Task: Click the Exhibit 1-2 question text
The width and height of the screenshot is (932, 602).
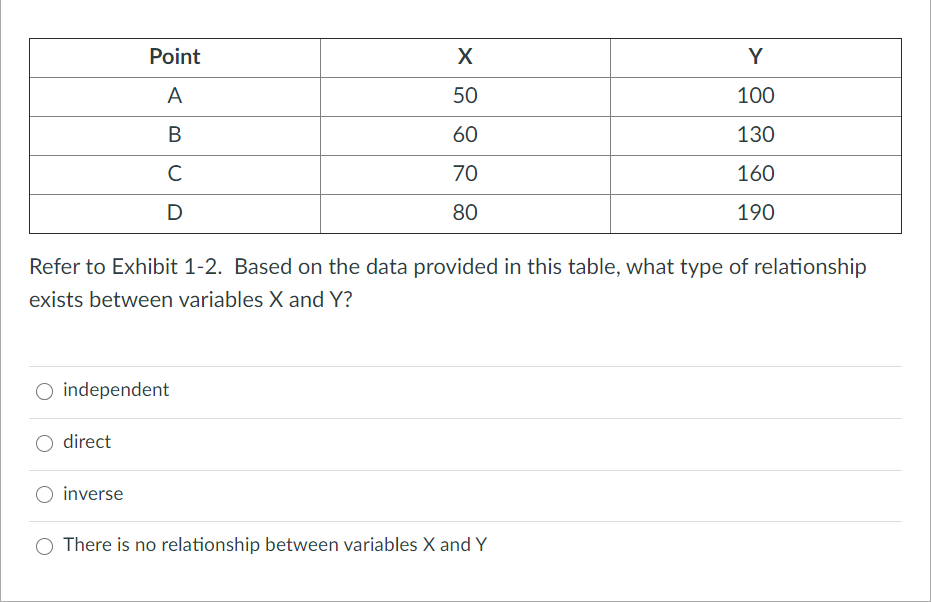Action: point(445,283)
